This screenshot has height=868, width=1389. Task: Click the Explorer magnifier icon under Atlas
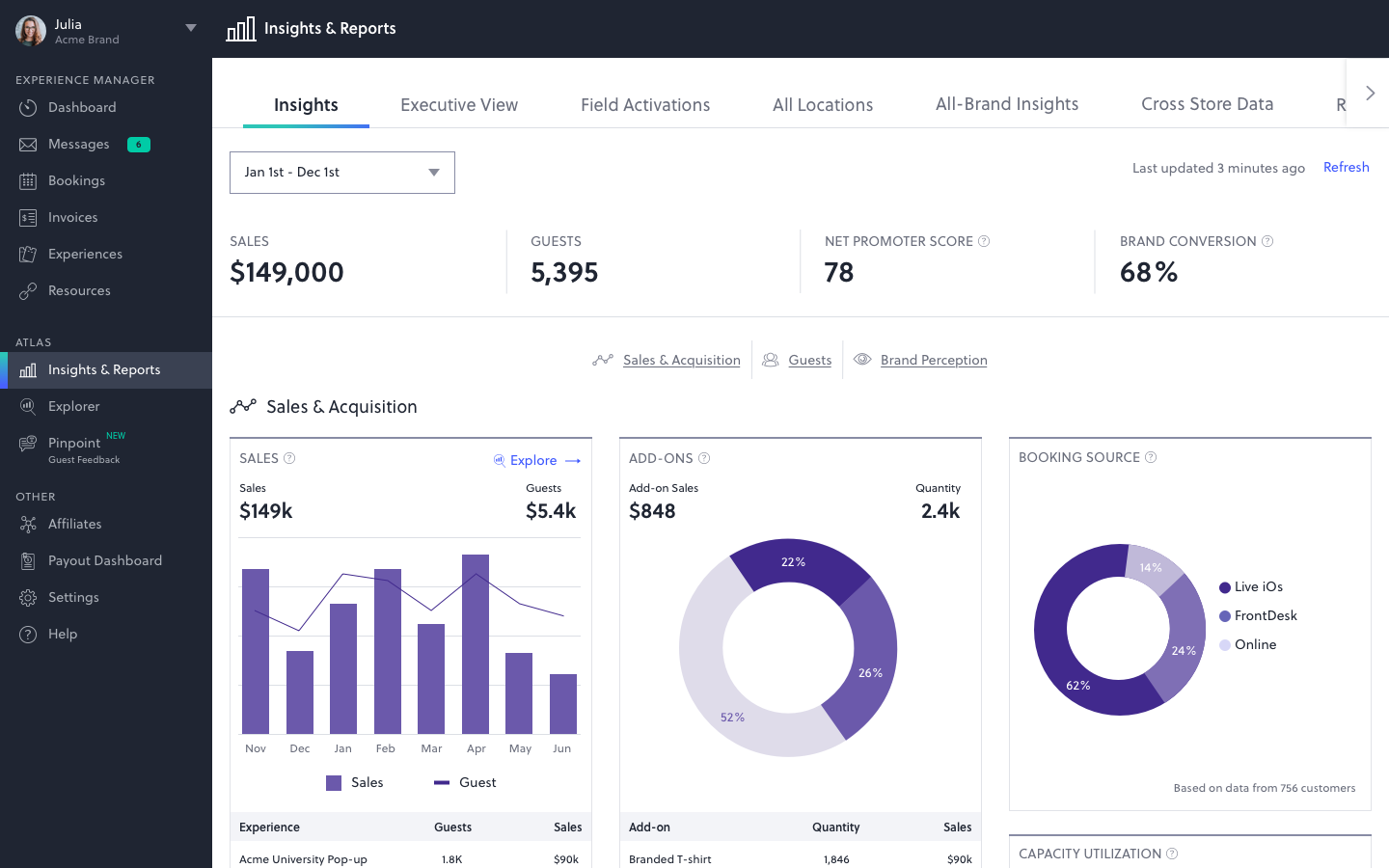30,406
